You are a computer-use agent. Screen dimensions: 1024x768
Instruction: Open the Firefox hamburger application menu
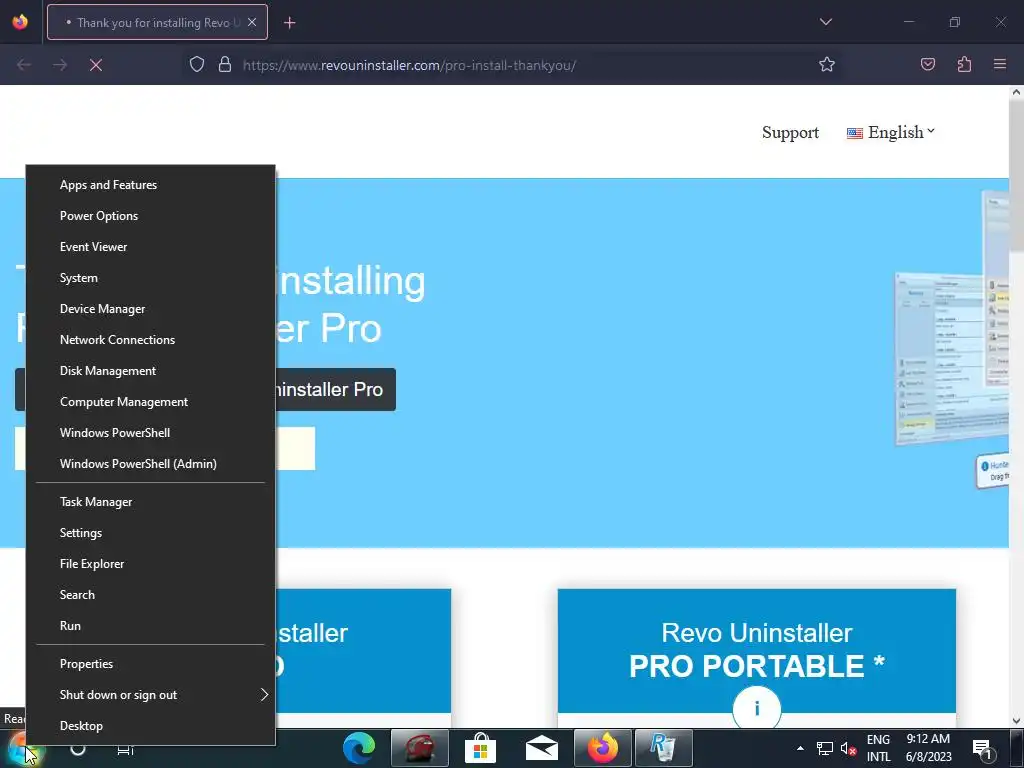click(1000, 64)
